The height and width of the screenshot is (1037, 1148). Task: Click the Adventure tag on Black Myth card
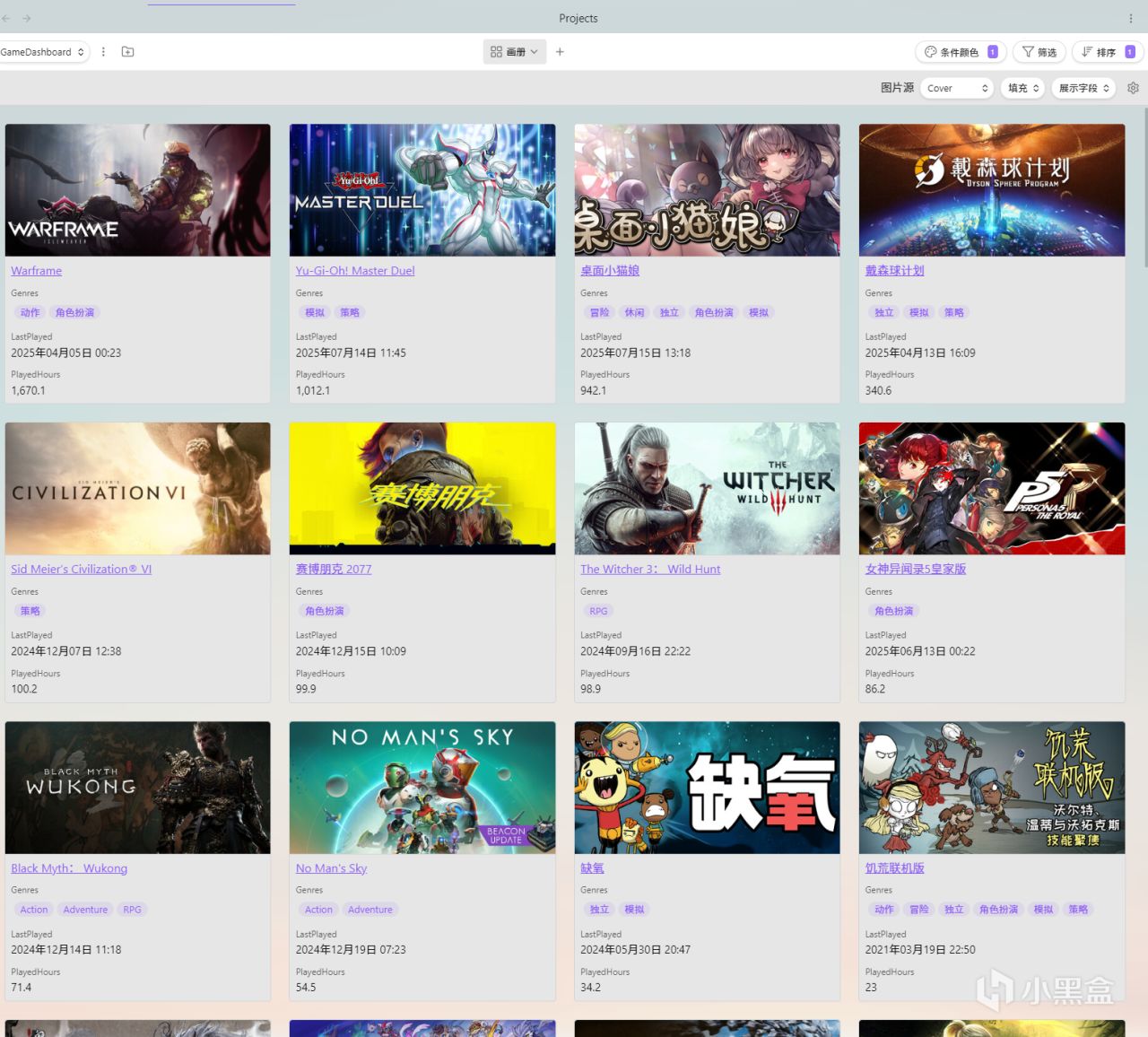click(x=85, y=911)
